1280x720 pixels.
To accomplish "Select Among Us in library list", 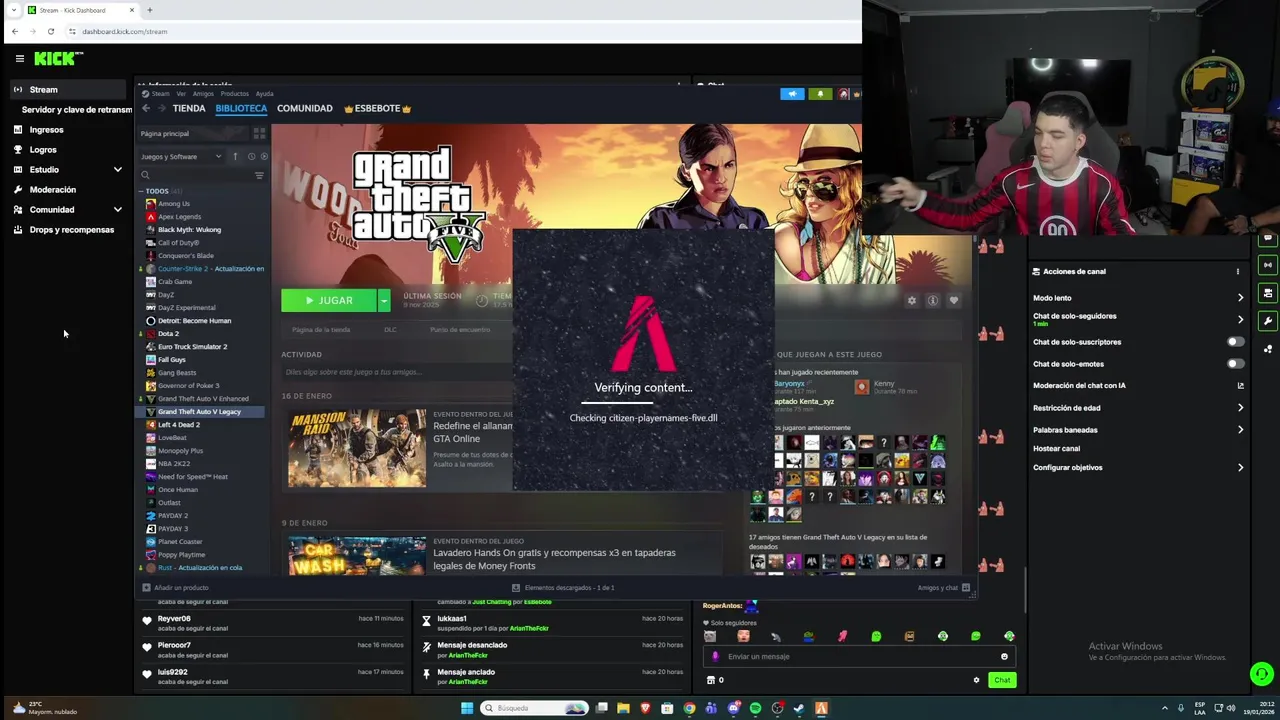I will coord(174,204).
